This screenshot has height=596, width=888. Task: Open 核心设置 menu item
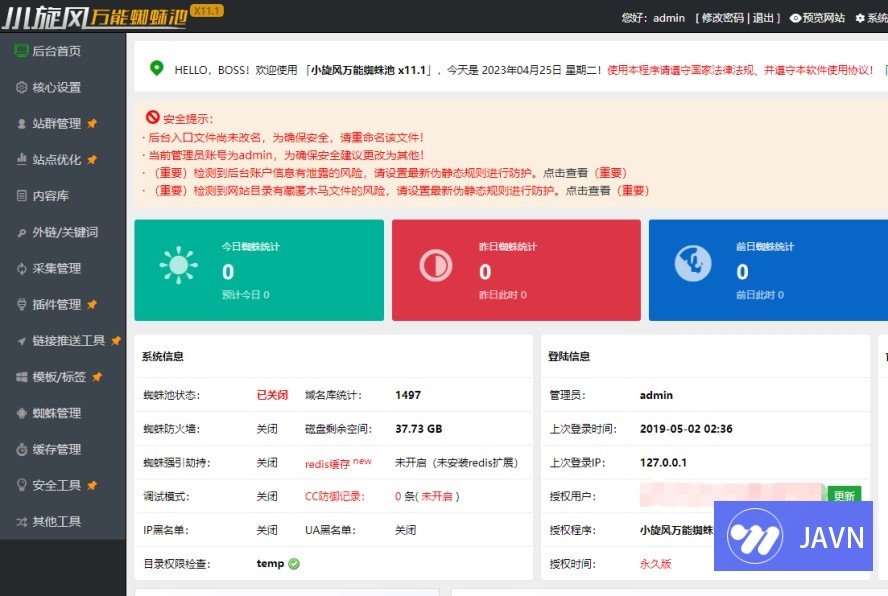[x=57, y=87]
